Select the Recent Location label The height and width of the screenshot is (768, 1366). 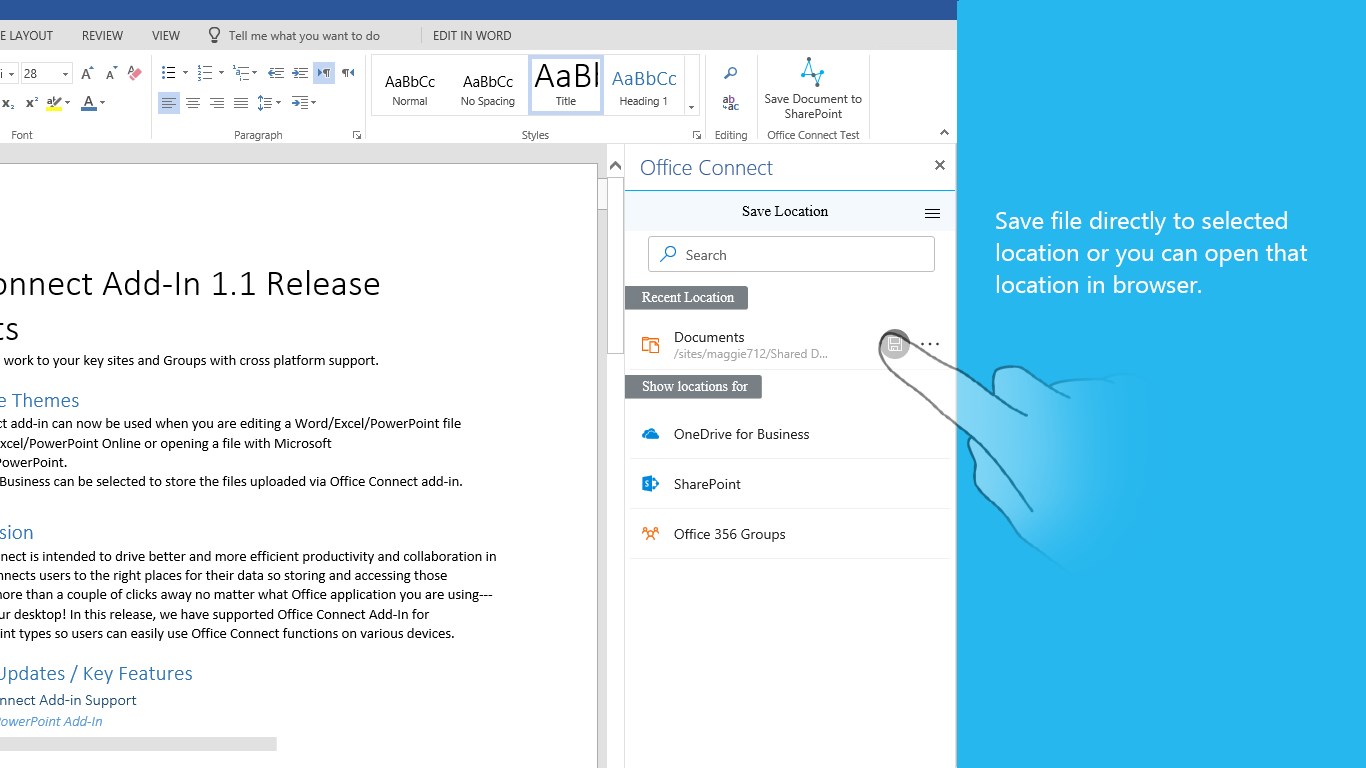(x=687, y=297)
